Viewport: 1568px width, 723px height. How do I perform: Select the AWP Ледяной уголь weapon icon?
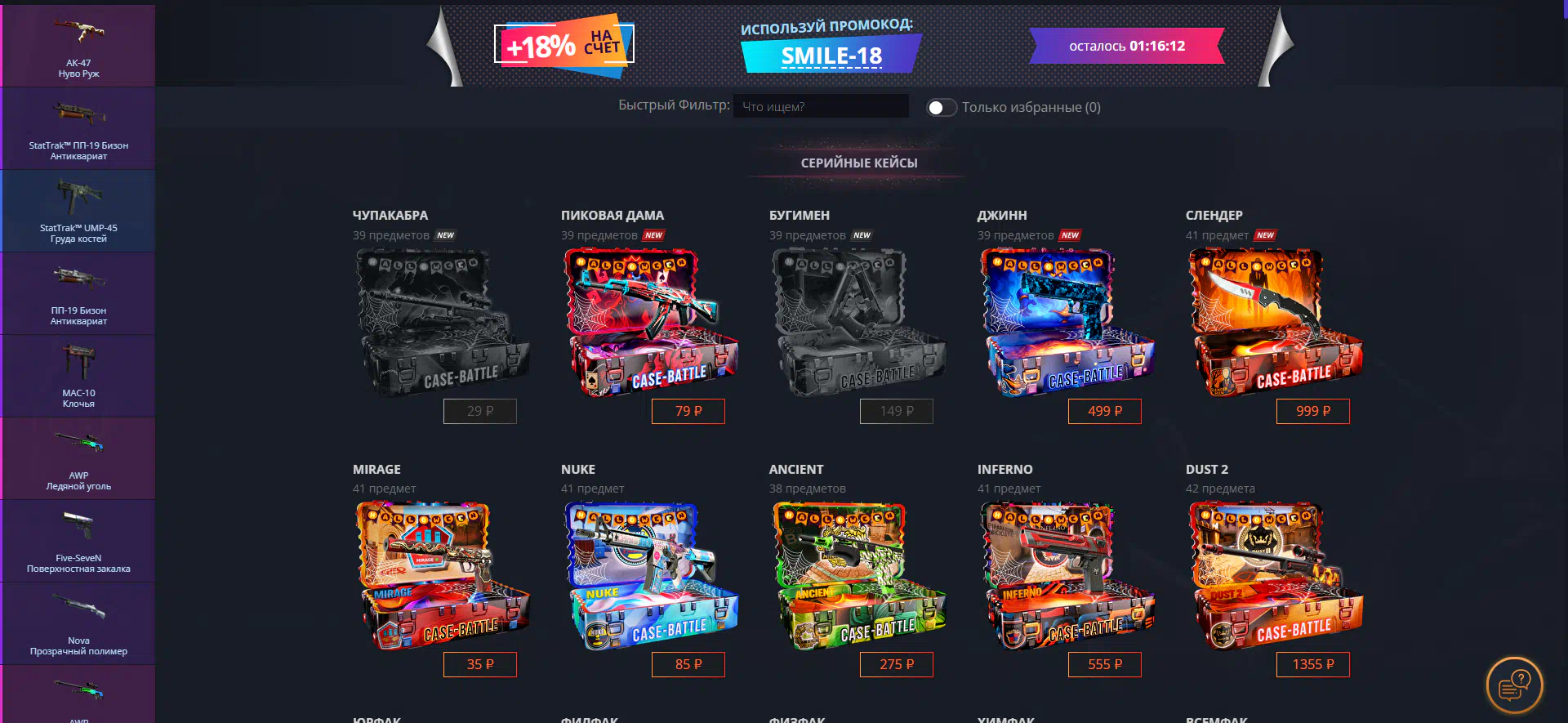tap(79, 443)
